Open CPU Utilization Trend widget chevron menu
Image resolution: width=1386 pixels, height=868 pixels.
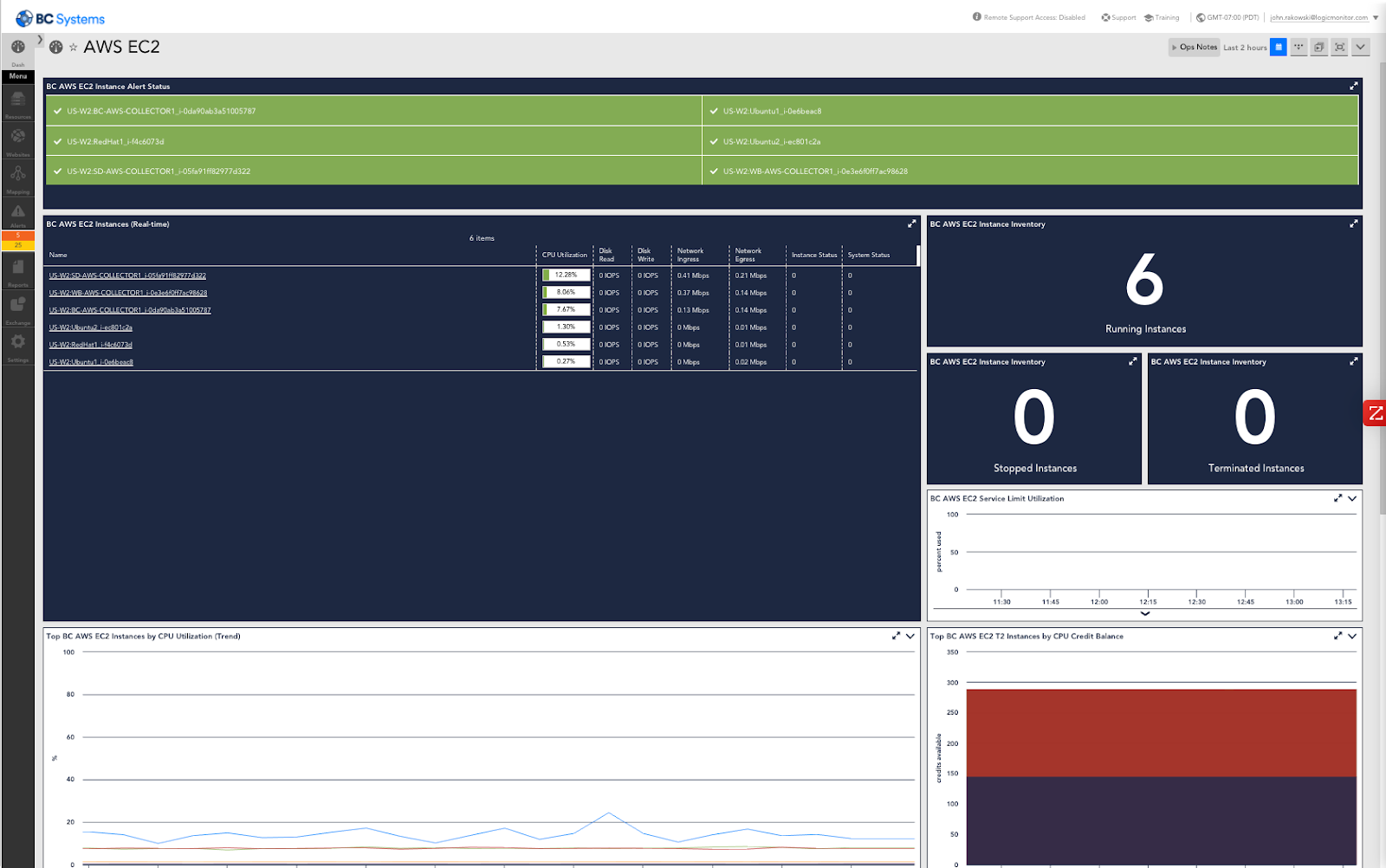point(910,636)
